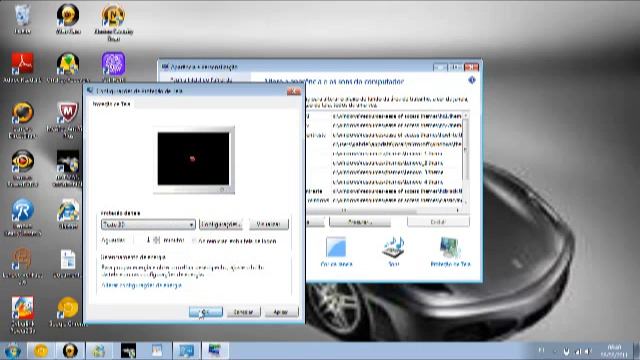Image resolution: width=640 pixels, height=360 pixels.
Task: Click the help icon in Personalização window
Action: pos(472,80)
